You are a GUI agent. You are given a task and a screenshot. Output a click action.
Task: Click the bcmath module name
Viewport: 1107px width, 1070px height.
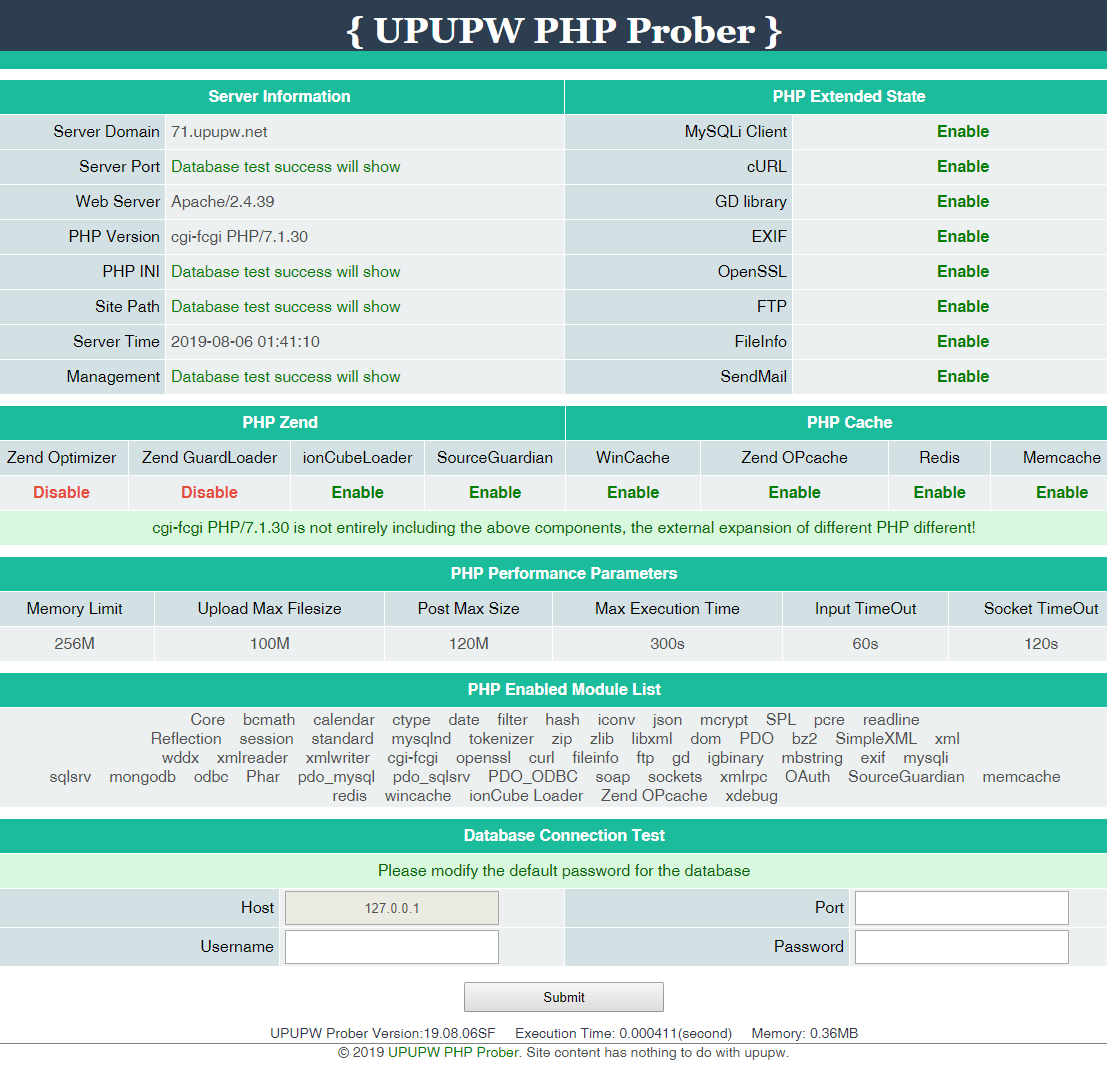[269, 720]
